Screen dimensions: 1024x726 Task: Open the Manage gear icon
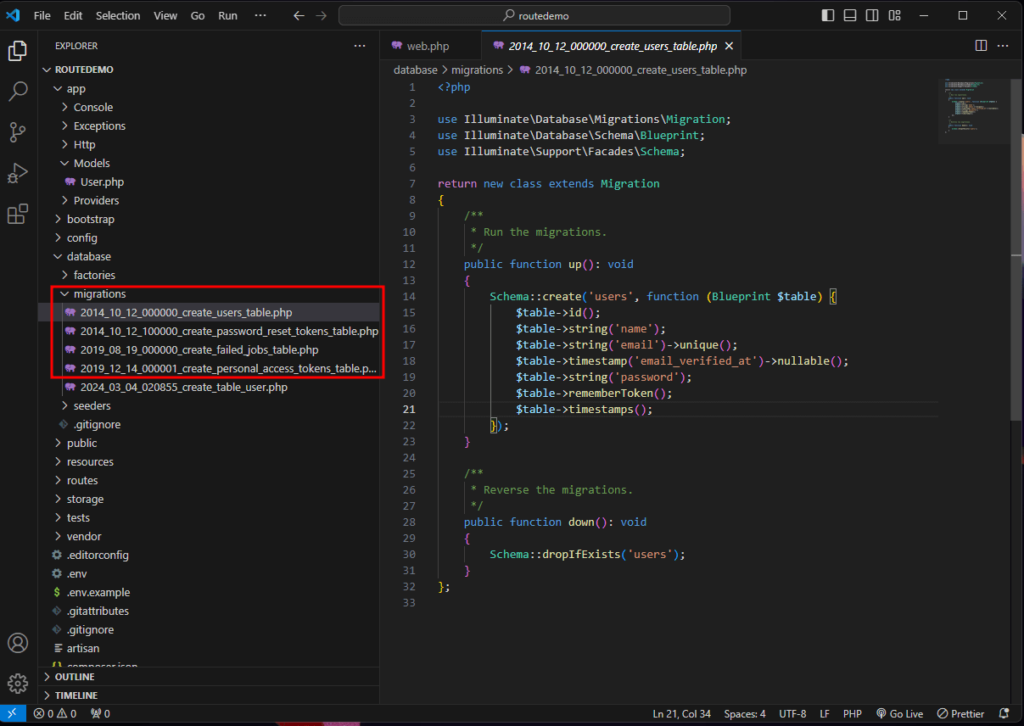pos(18,684)
